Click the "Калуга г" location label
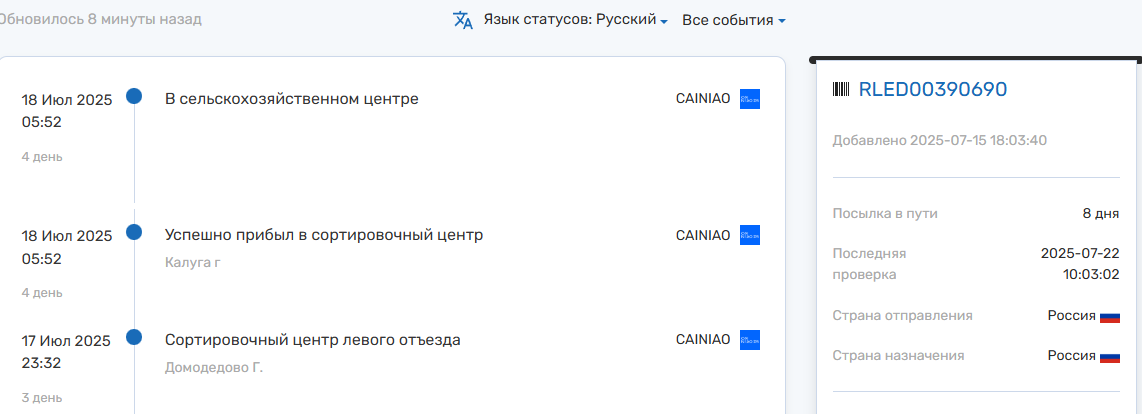 [x=192, y=262]
